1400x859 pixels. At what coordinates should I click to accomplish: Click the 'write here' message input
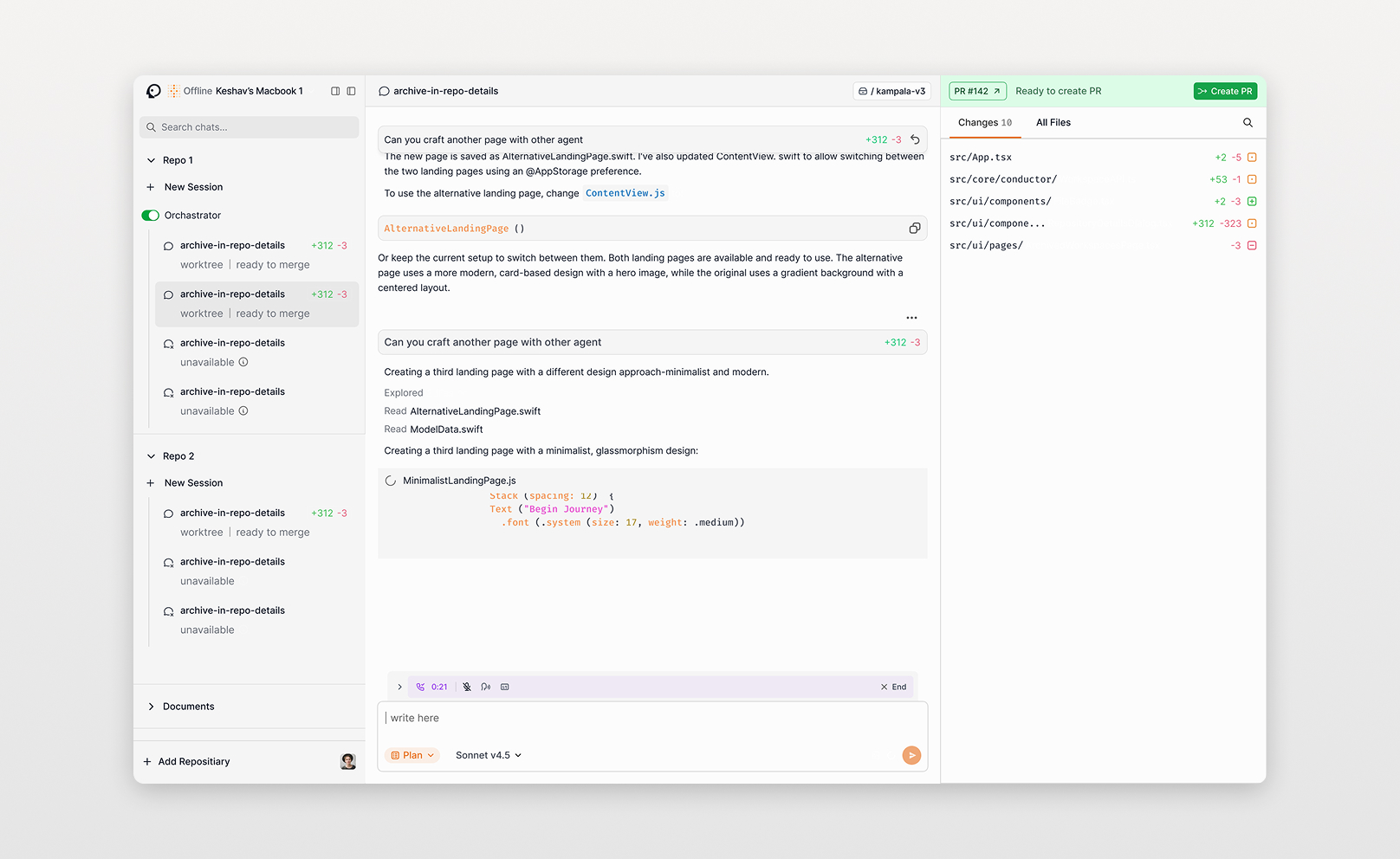point(652,719)
